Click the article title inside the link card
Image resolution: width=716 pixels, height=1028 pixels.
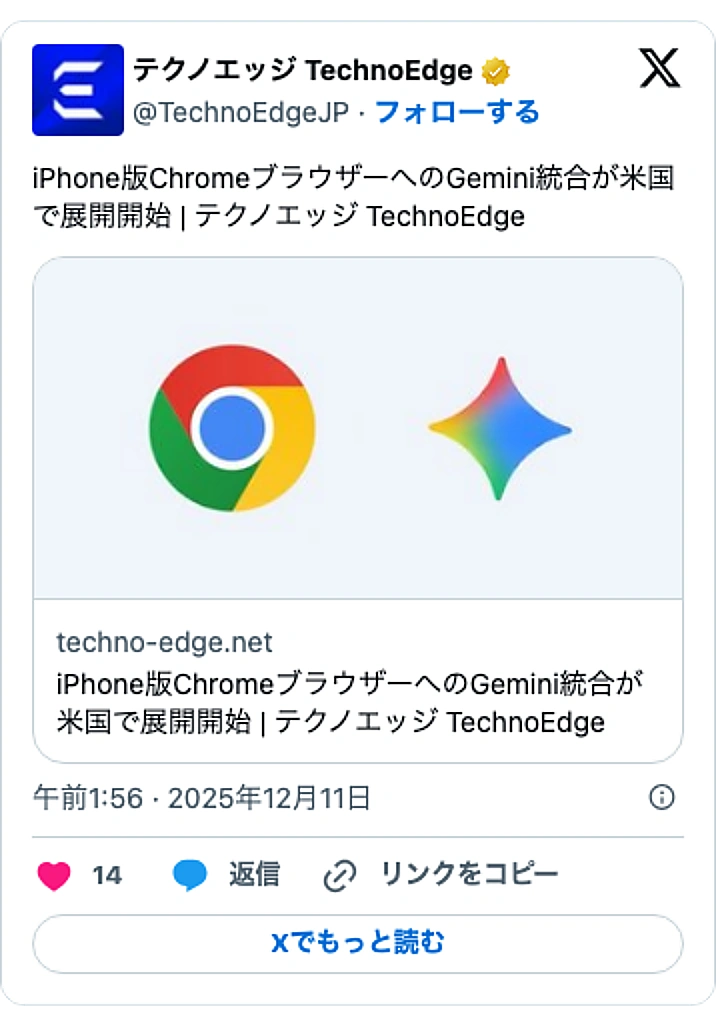pos(349,698)
